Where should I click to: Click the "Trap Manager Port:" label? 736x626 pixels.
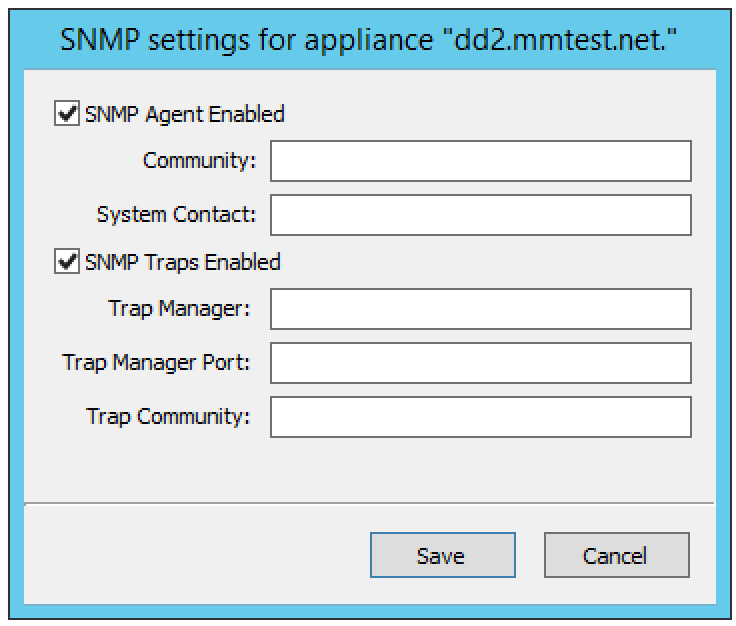[x=156, y=363]
